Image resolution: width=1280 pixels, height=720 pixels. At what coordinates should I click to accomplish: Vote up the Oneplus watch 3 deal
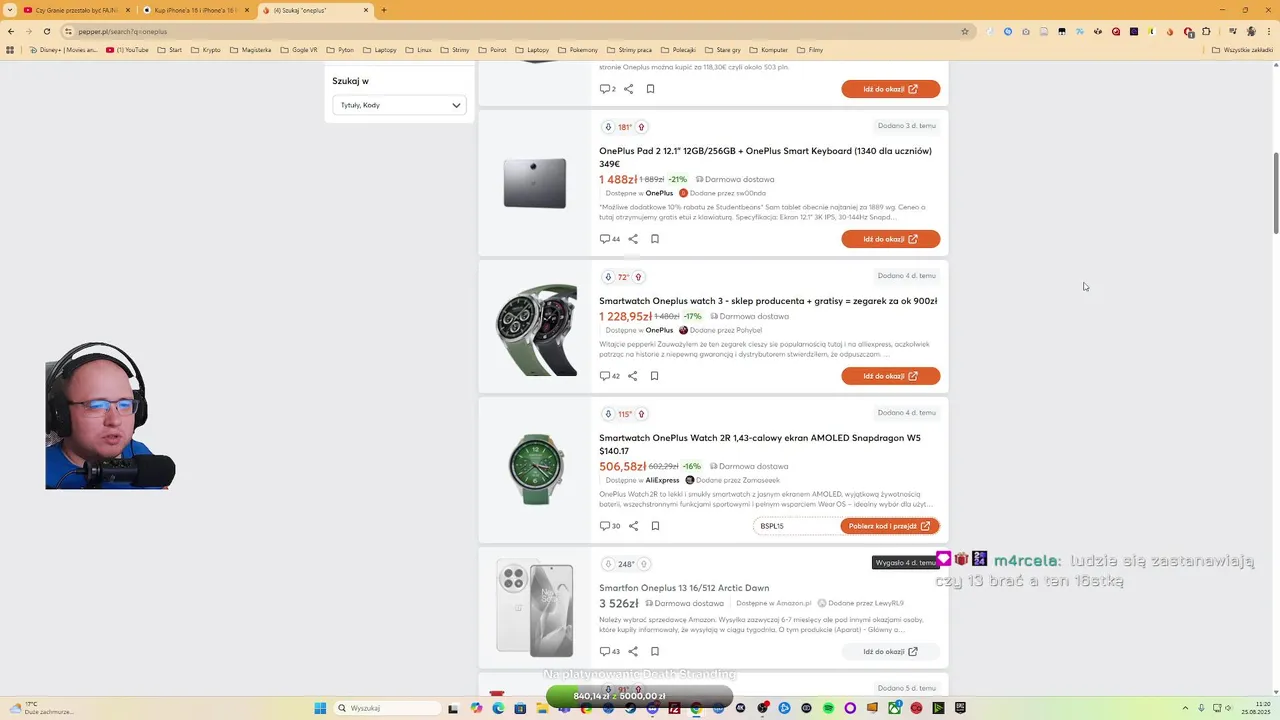click(638, 277)
